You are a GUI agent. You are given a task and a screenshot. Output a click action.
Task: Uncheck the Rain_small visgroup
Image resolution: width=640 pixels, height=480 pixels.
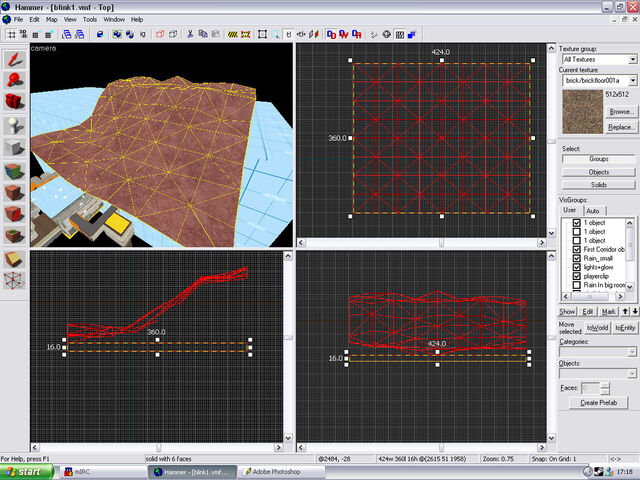point(577,258)
